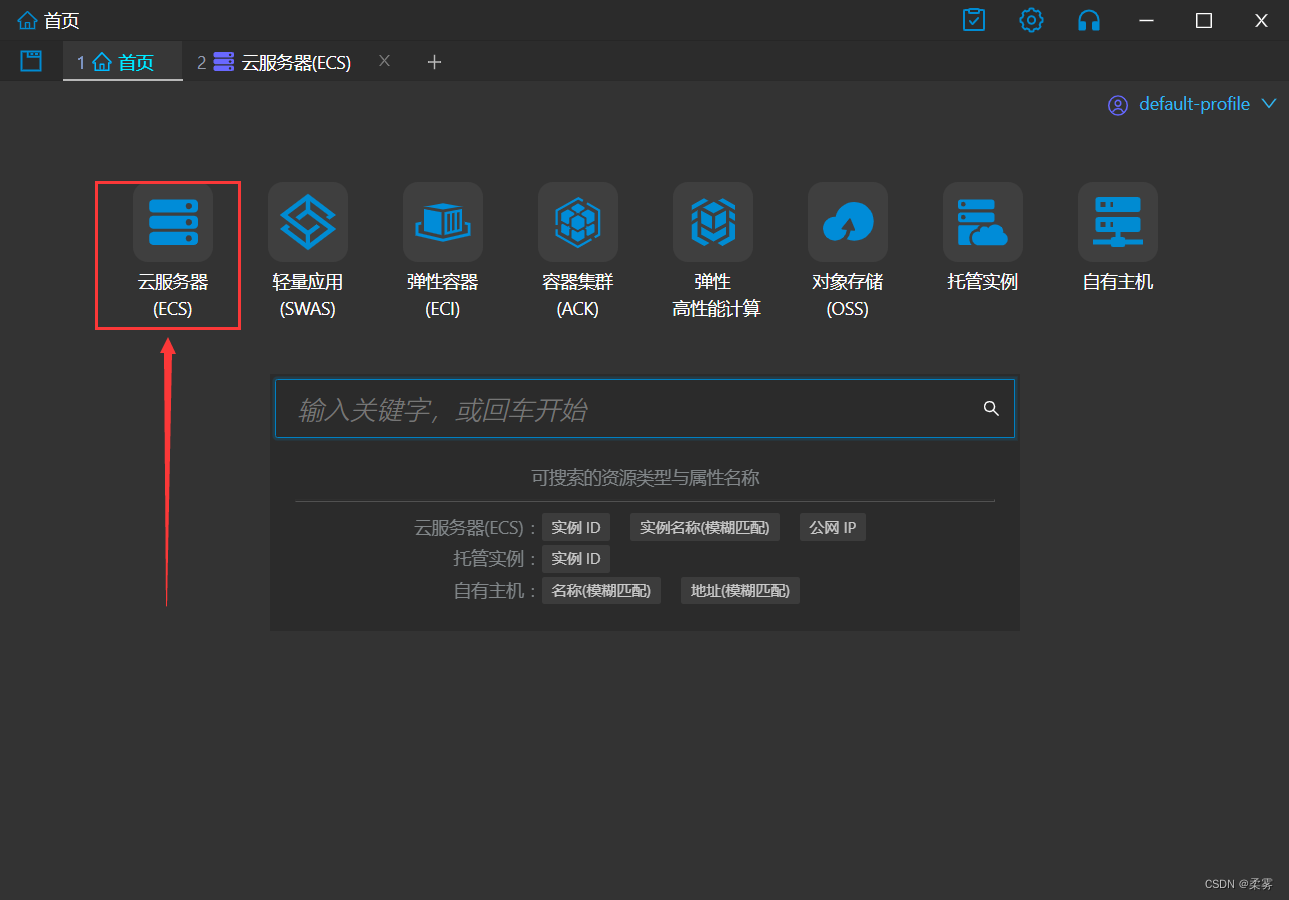Select the 名称(模糊匹配) tag

[601, 591]
